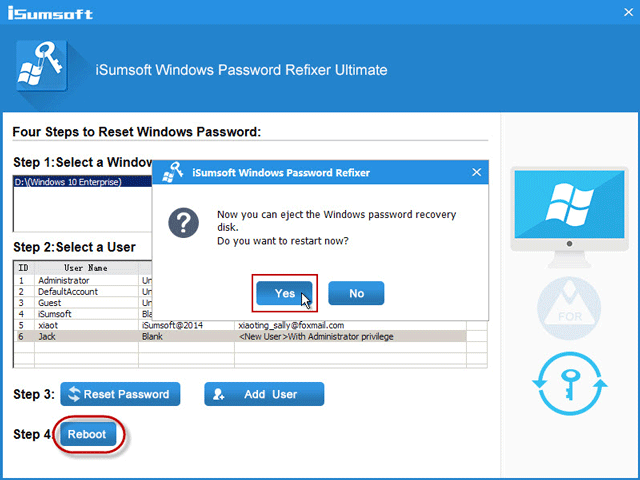This screenshot has width=640, height=480.
Task: Click the dialog title bar key icon
Action: click(x=173, y=172)
